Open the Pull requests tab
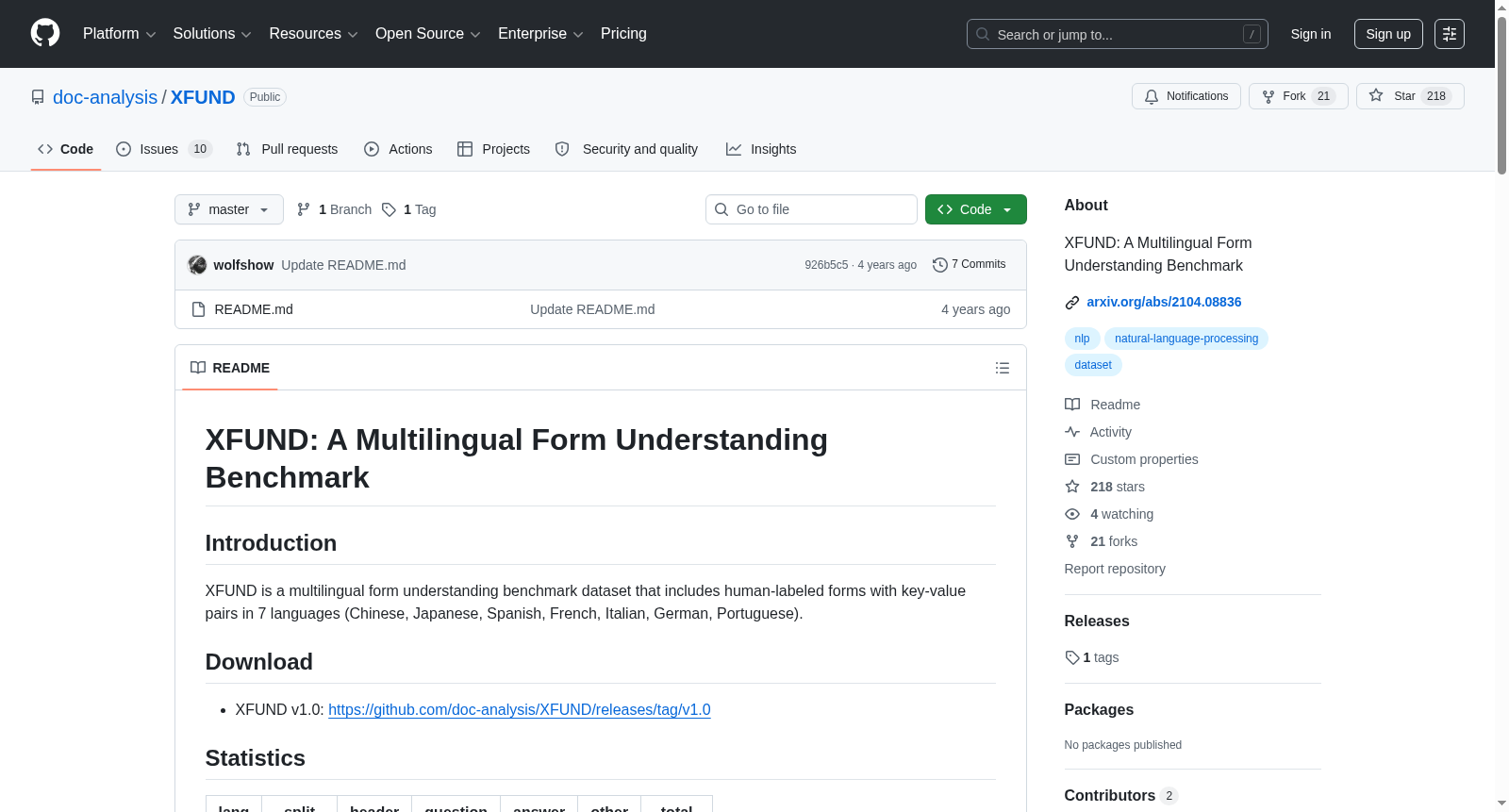 click(x=287, y=149)
